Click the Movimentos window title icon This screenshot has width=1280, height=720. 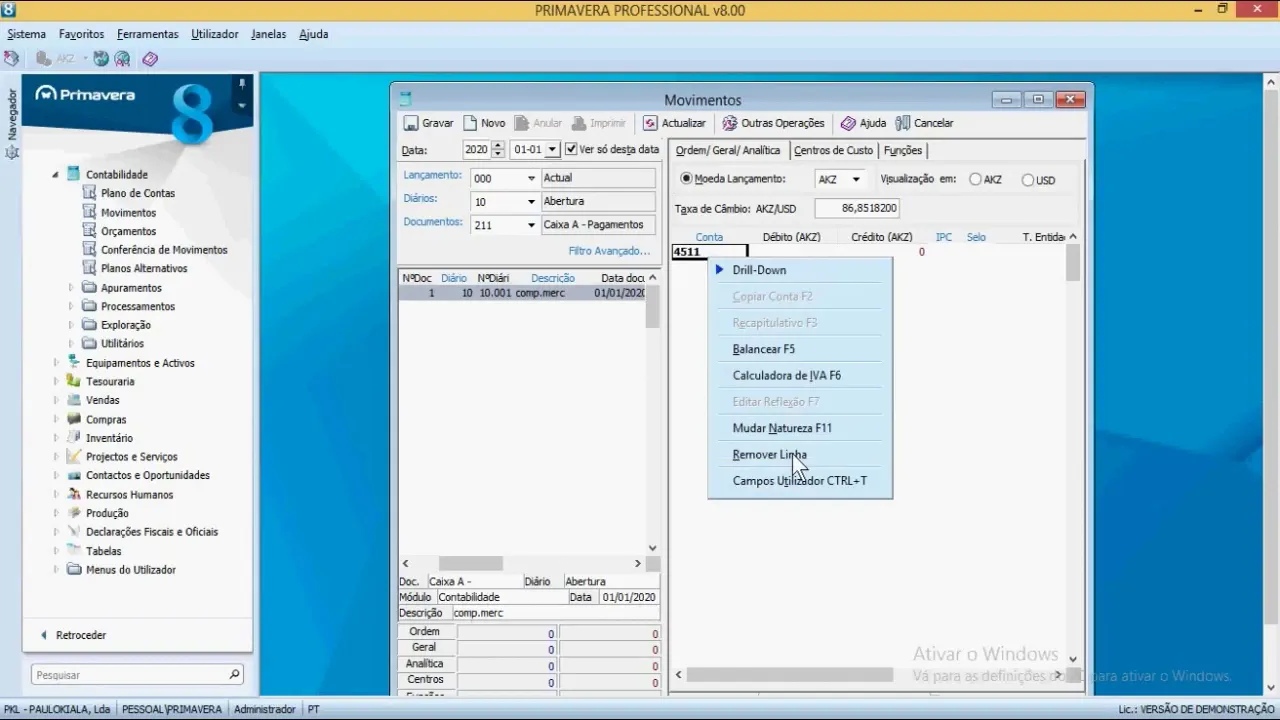405,100
